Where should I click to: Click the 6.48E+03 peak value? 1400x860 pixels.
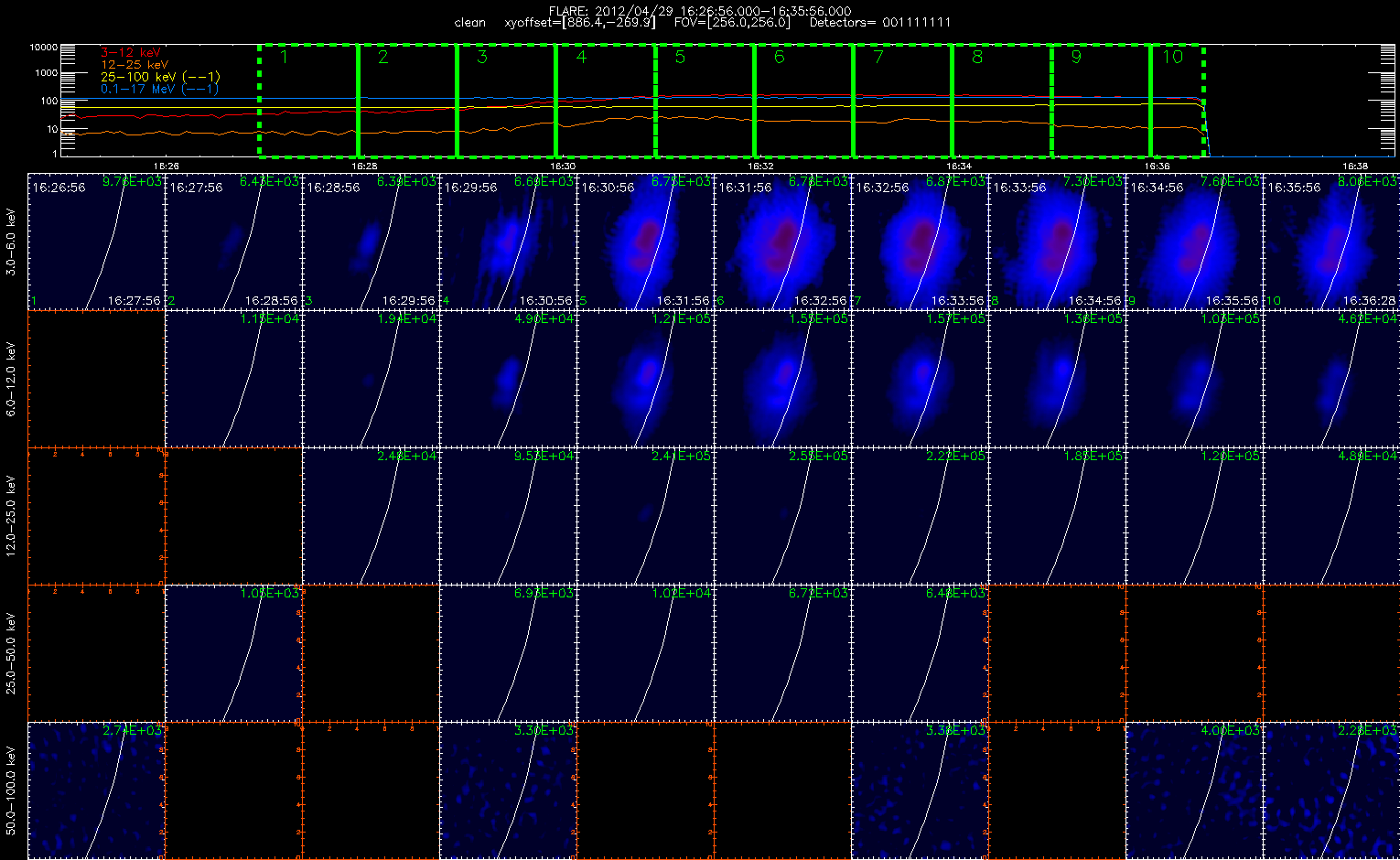pos(955,594)
